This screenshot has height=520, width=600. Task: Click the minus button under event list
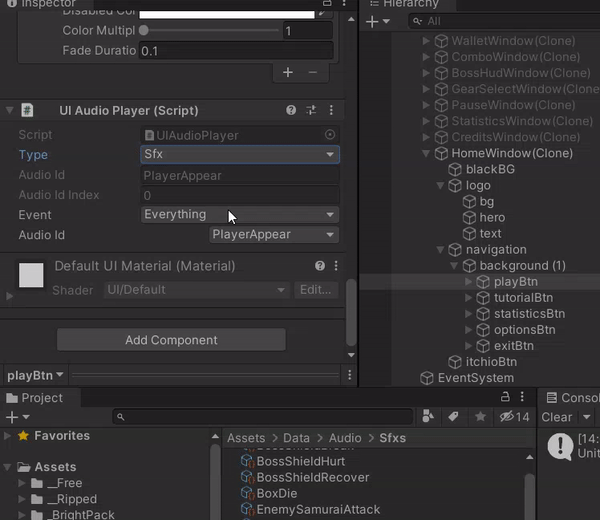tap(313, 72)
